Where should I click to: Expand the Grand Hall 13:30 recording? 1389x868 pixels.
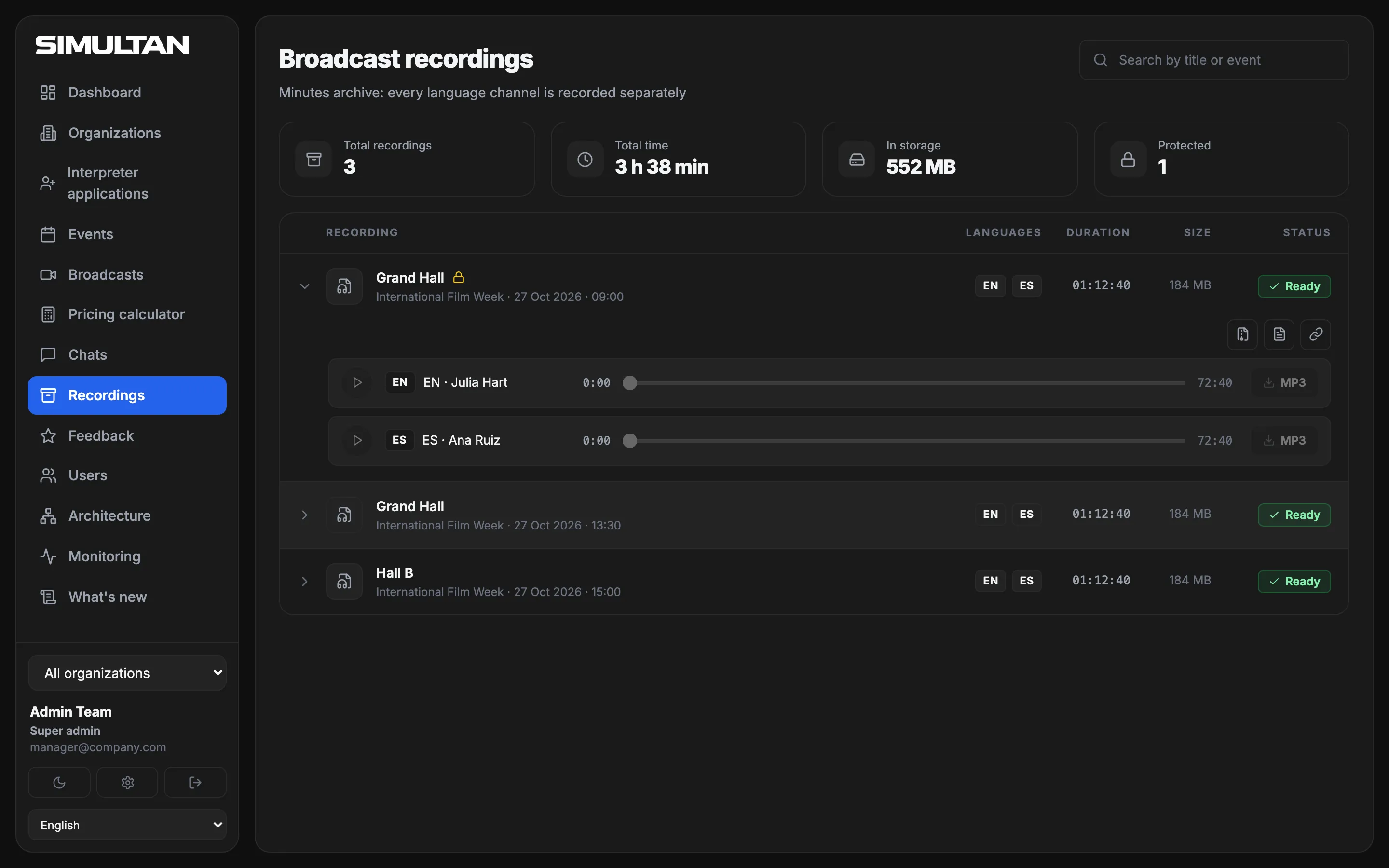(305, 515)
